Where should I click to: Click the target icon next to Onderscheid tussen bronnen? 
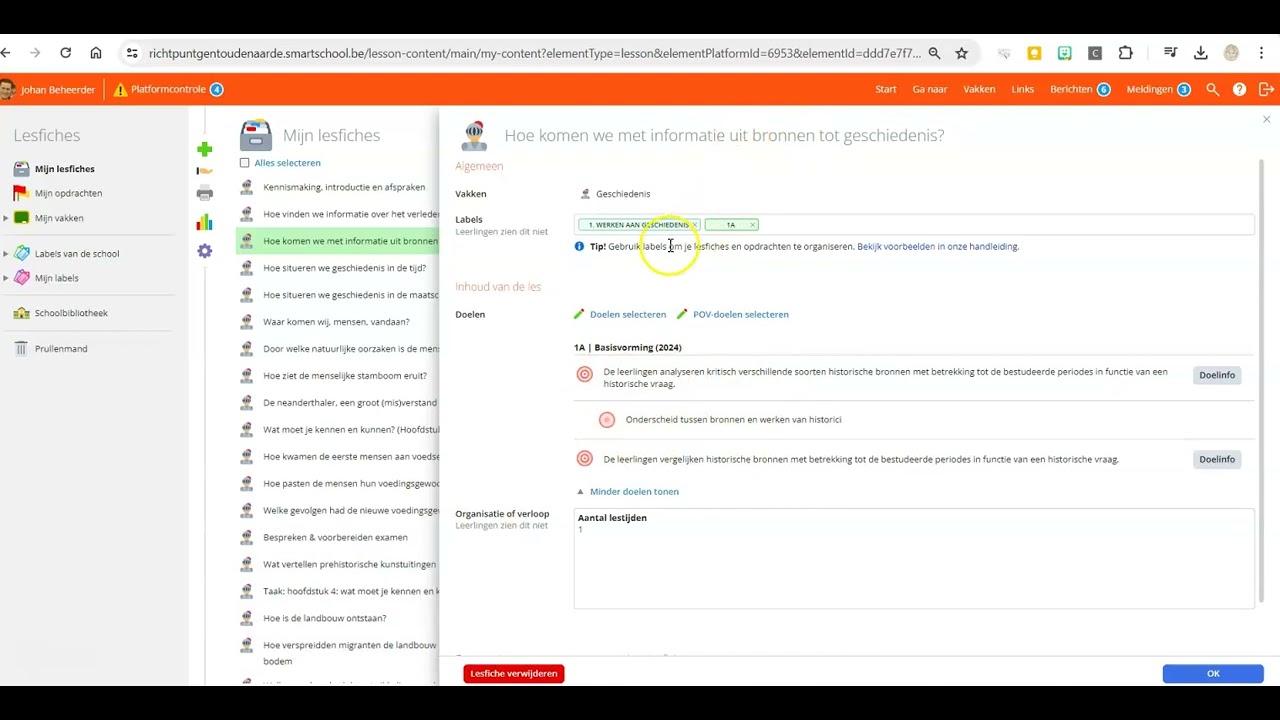(x=607, y=420)
